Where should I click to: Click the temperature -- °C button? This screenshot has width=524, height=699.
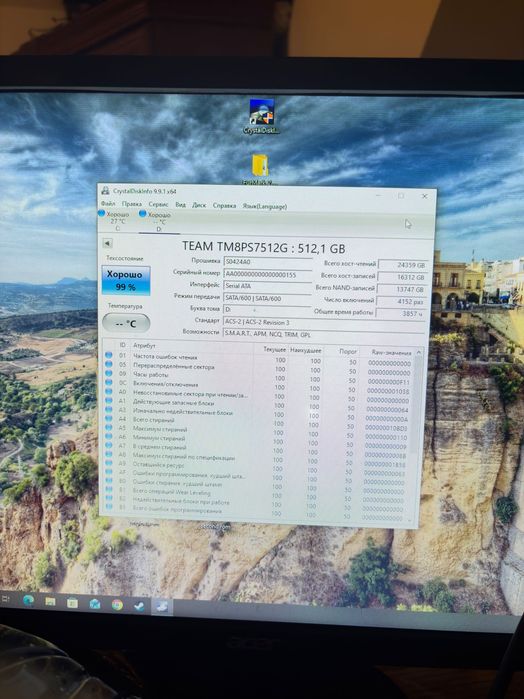pyautogui.click(x=126, y=323)
